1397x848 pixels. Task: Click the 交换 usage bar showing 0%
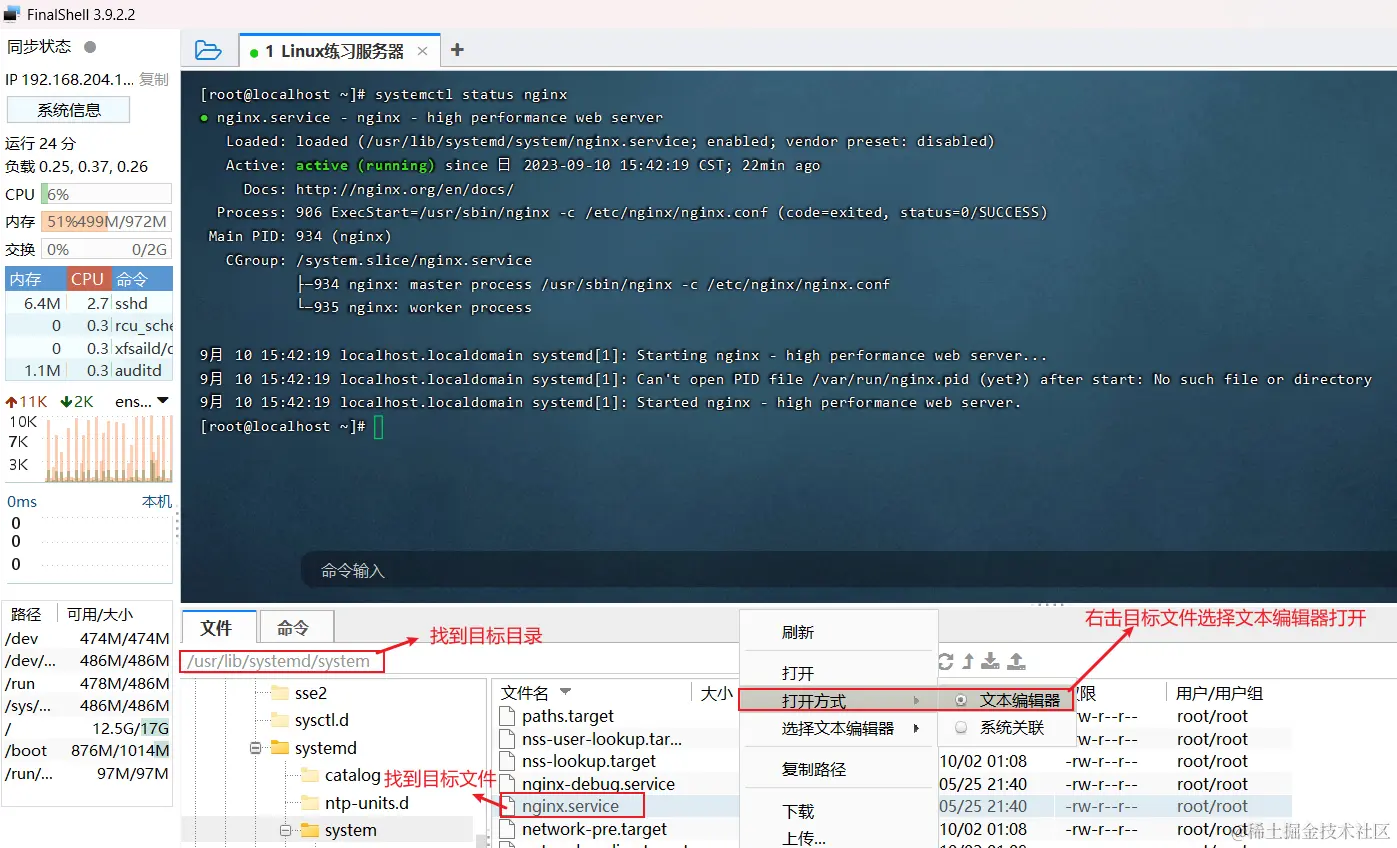(106, 249)
